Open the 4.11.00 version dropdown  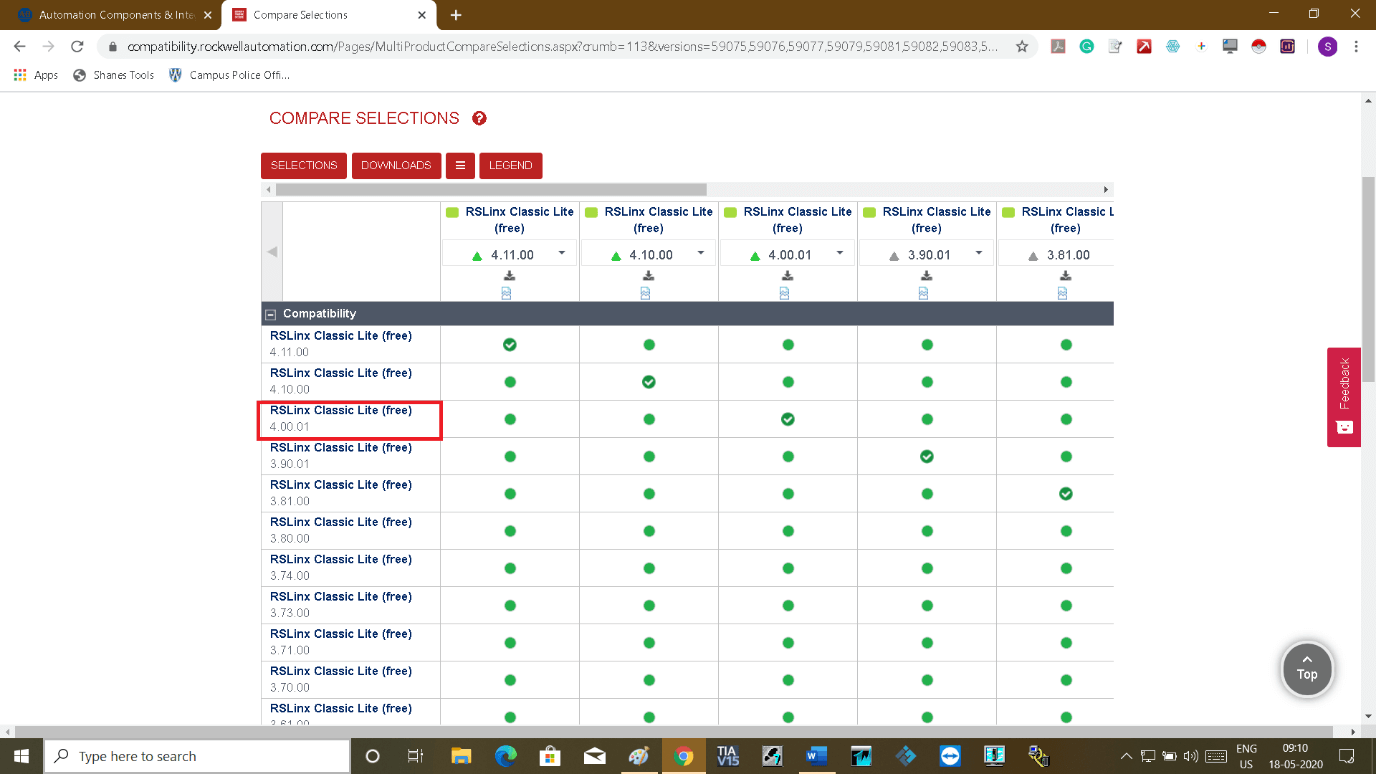510,254
